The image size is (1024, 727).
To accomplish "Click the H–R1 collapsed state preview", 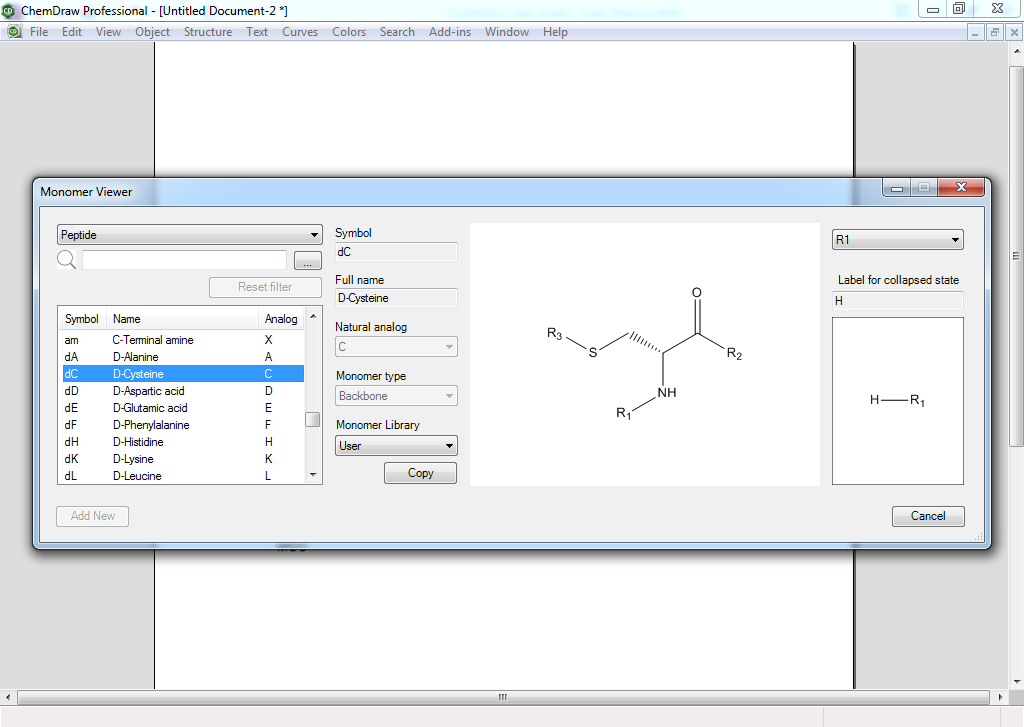I will (897, 400).
